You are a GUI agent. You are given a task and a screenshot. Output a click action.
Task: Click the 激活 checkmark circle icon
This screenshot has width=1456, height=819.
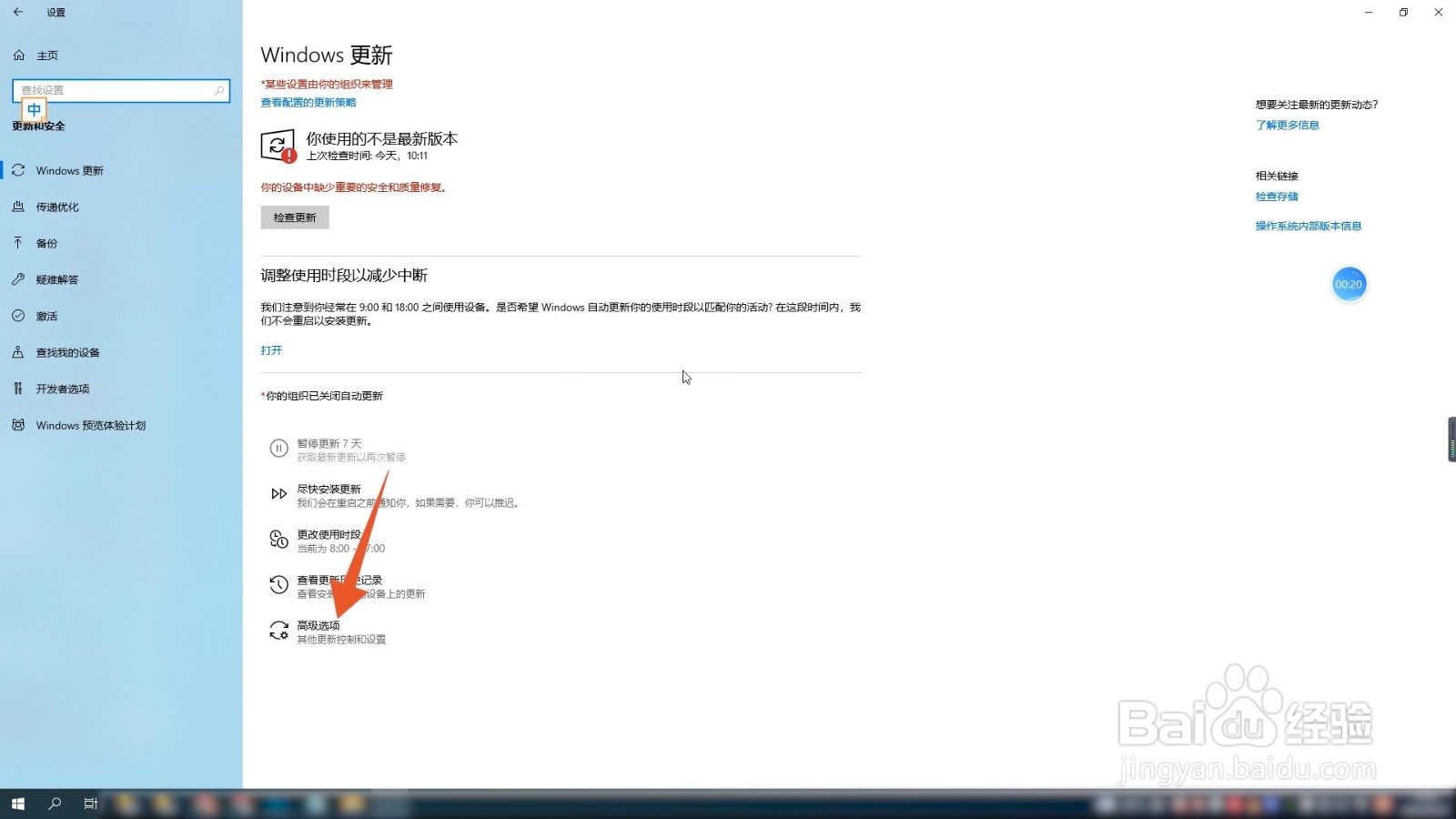tap(18, 316)
